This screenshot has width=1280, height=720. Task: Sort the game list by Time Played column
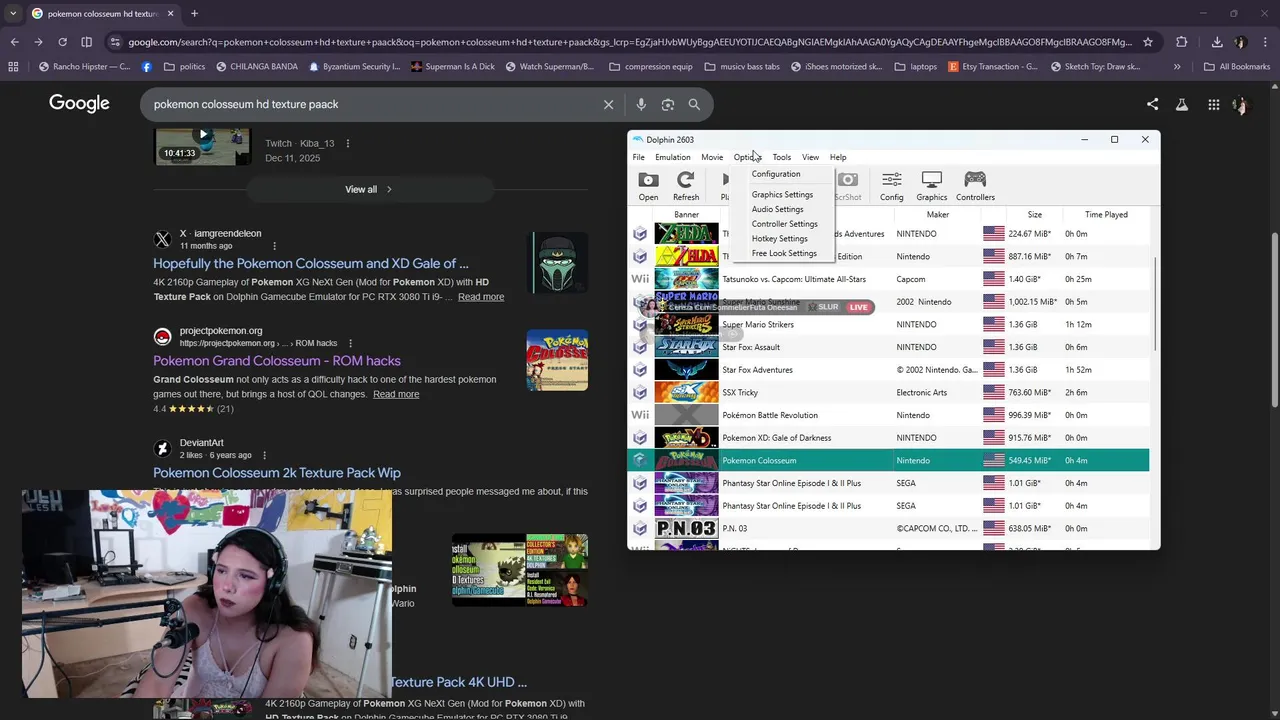coord(1106,215)
